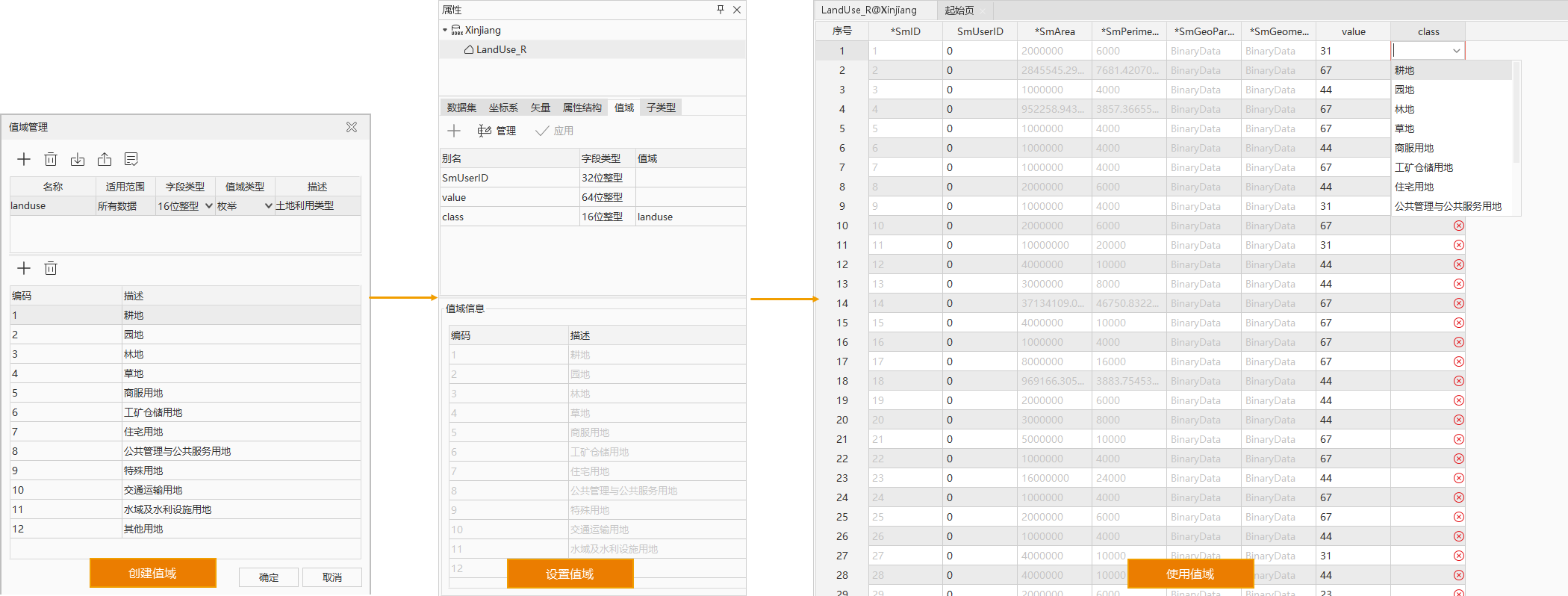
Task: Select 林地 from the class dropdown list
Action: (x=1404, y=109)
